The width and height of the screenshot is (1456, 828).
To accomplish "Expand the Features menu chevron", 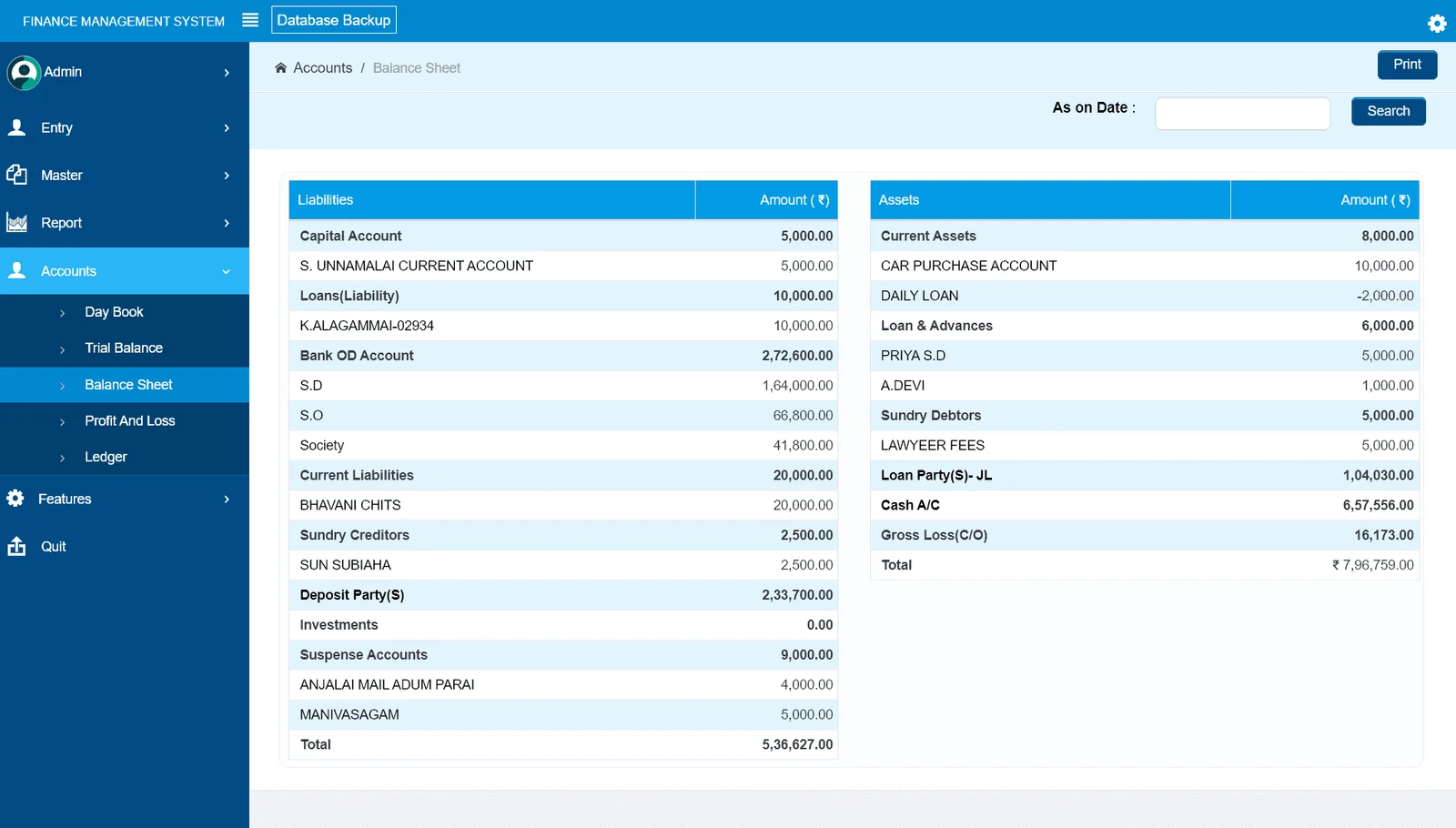I will pyautogui.click(x=227, y=500).
